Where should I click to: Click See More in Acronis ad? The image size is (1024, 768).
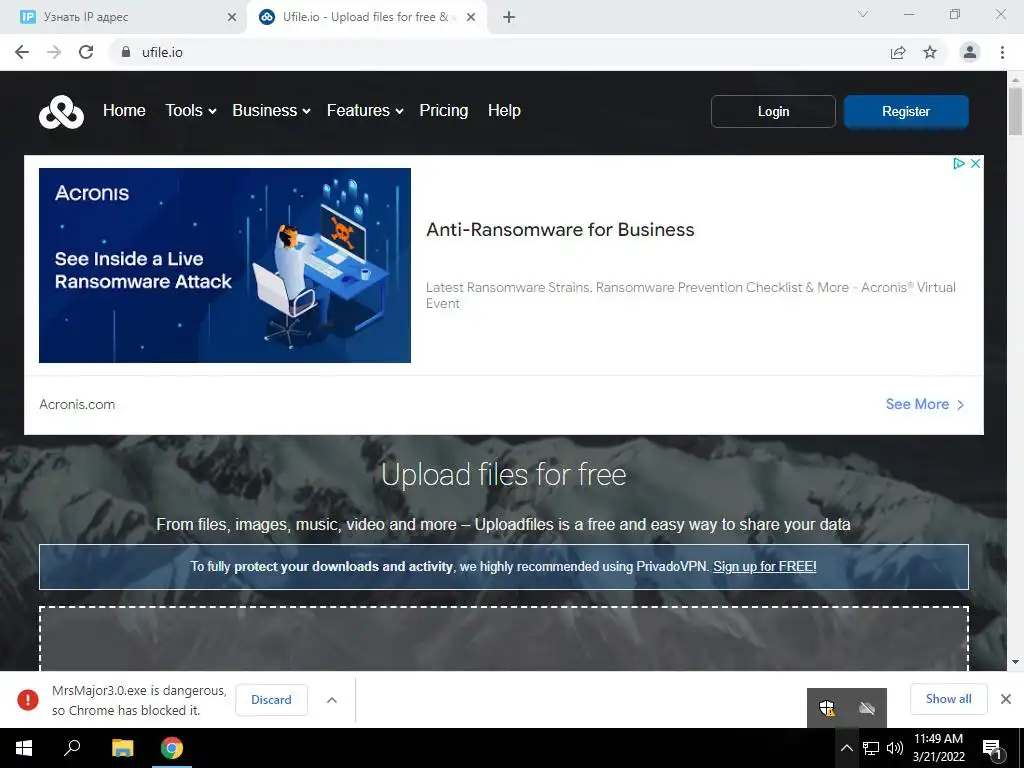[x=925, y=404]
